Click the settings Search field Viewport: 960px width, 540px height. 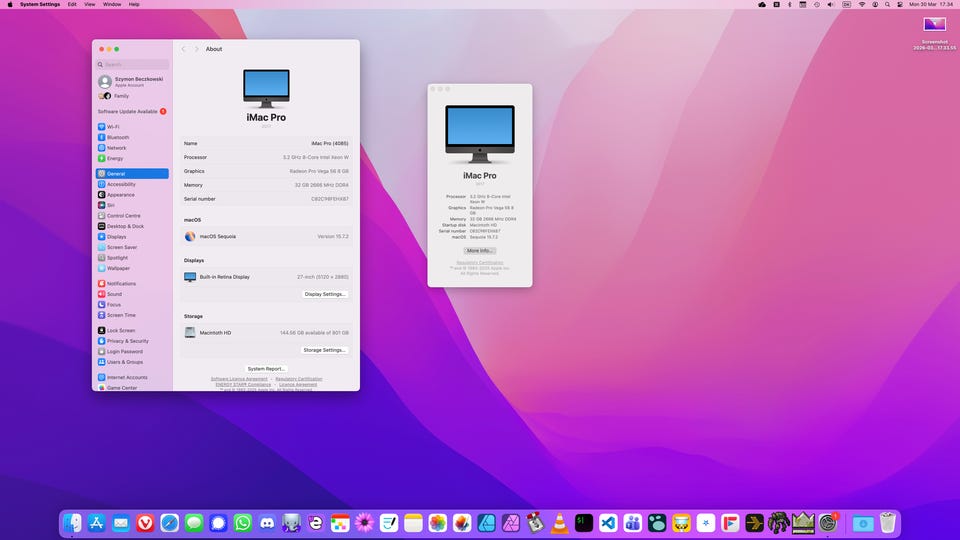pos(133,64)
